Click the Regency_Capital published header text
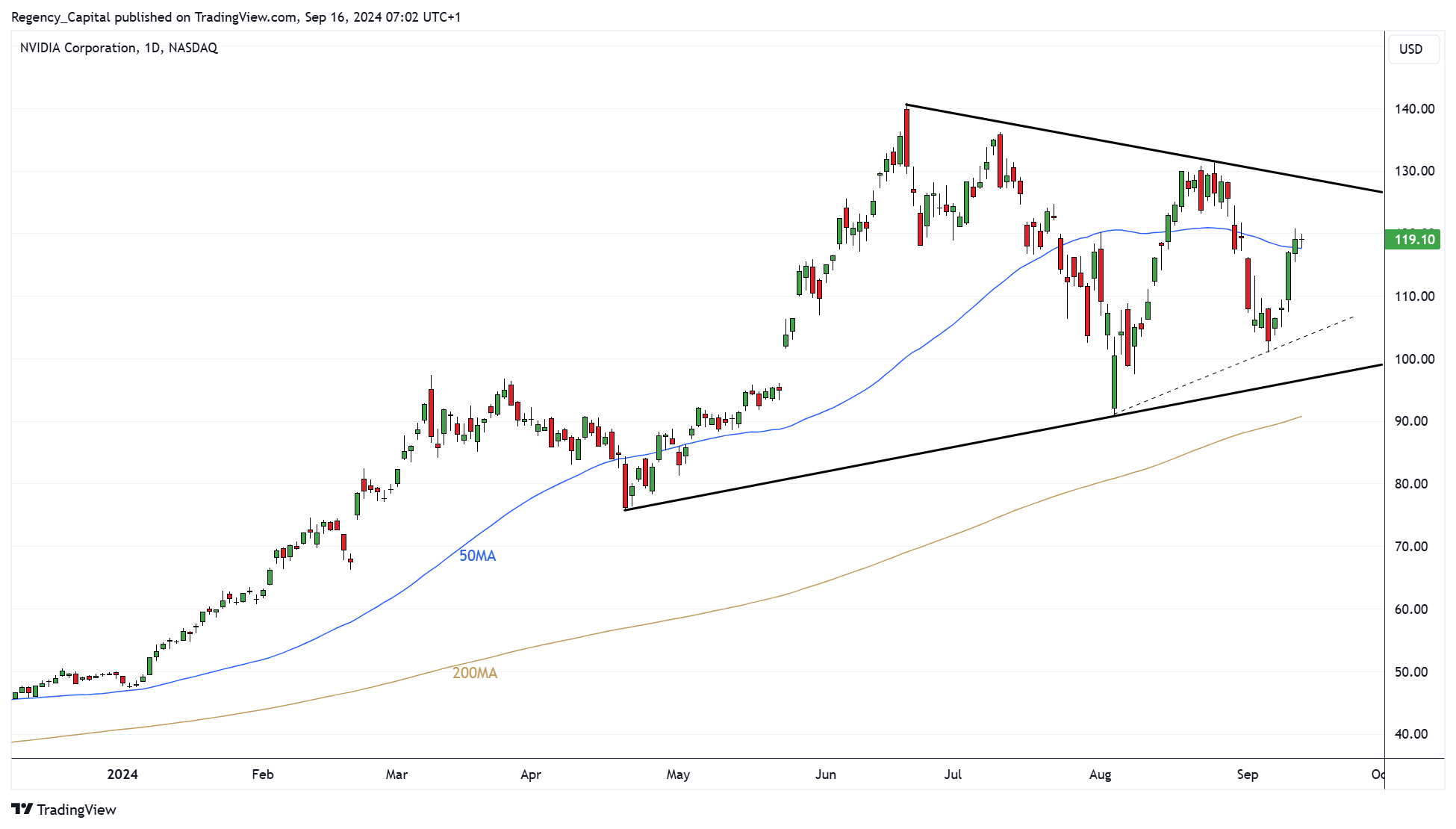Screen dimensions: 1456x829 (236, 17)
